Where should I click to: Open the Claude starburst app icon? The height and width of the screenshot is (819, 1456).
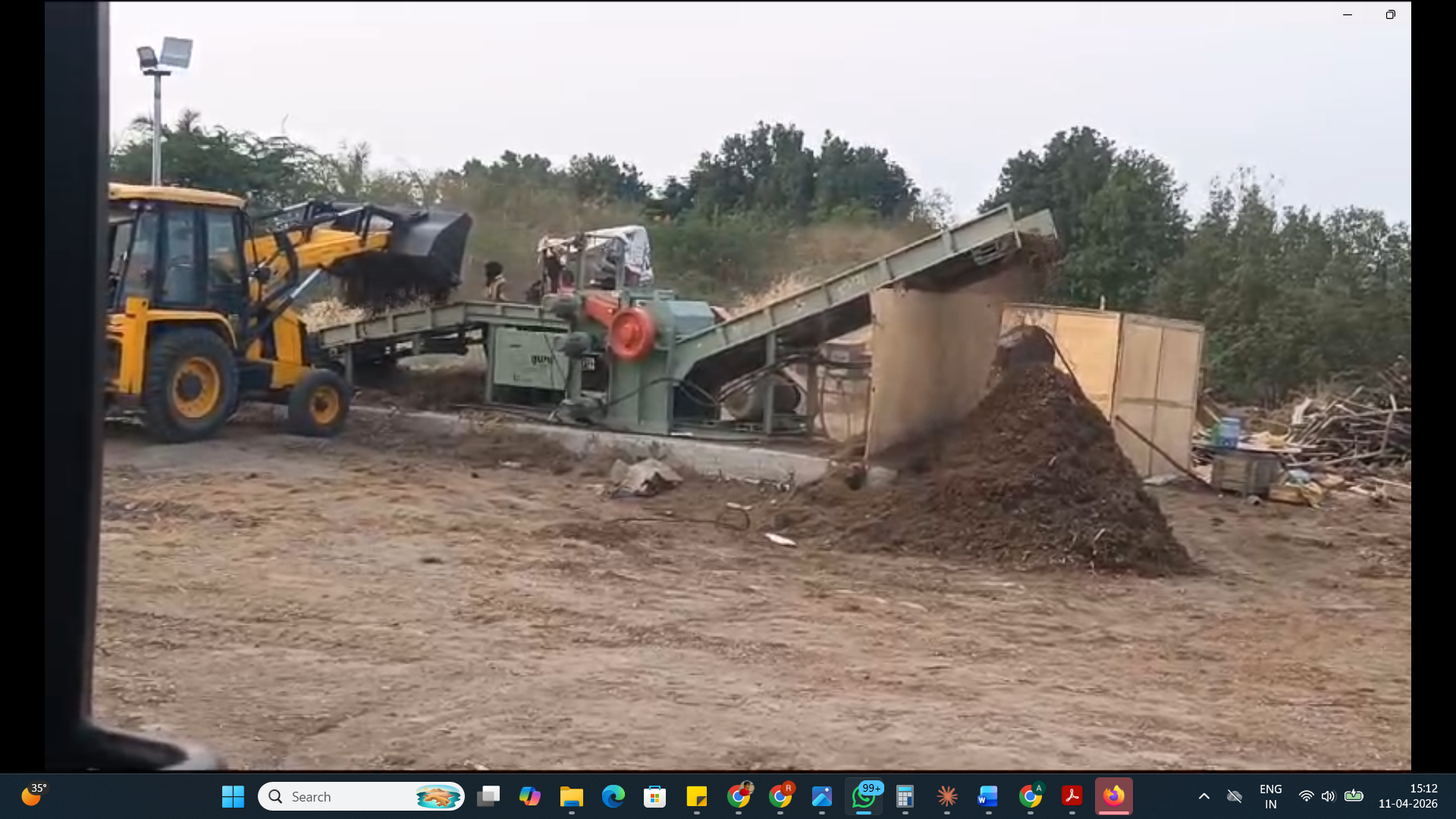(x=946, y=796)
